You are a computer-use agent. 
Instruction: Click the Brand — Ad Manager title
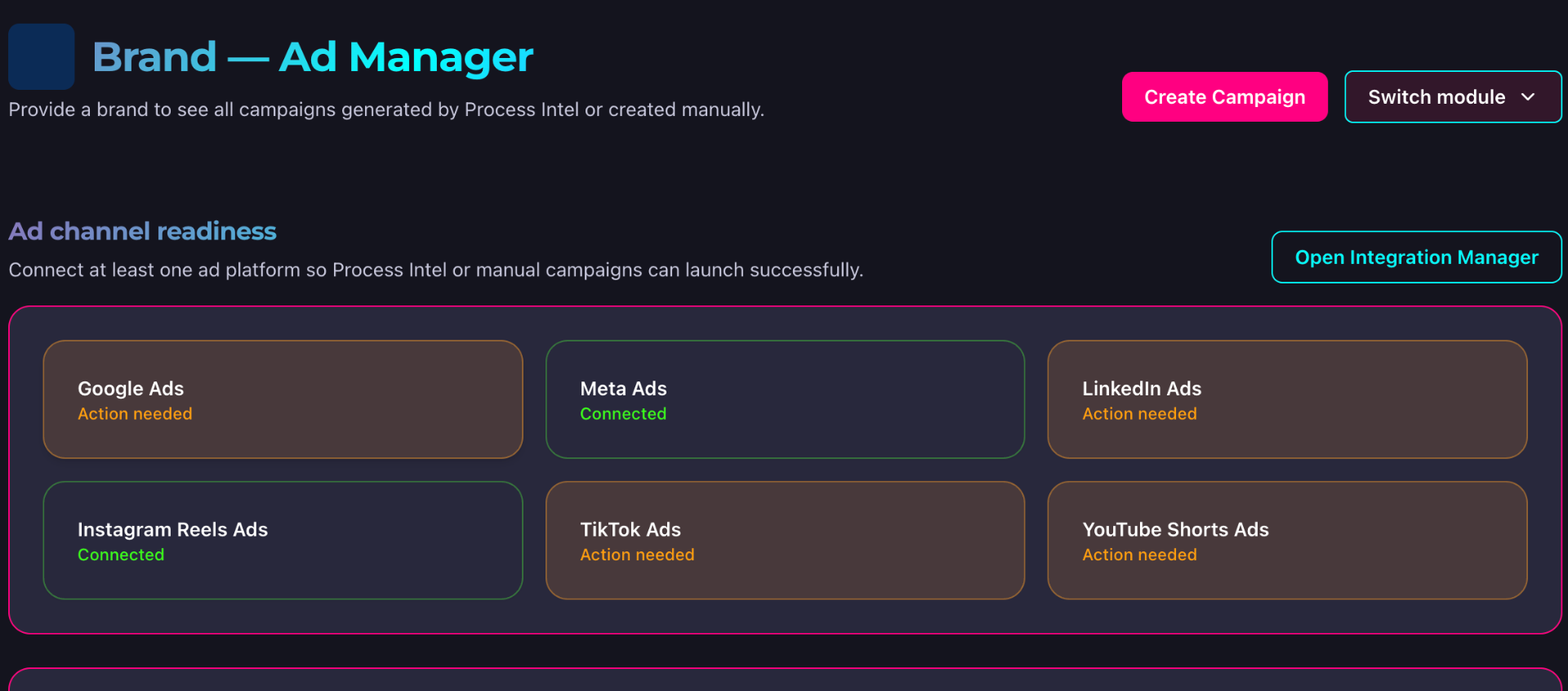(x=313, y=56)
